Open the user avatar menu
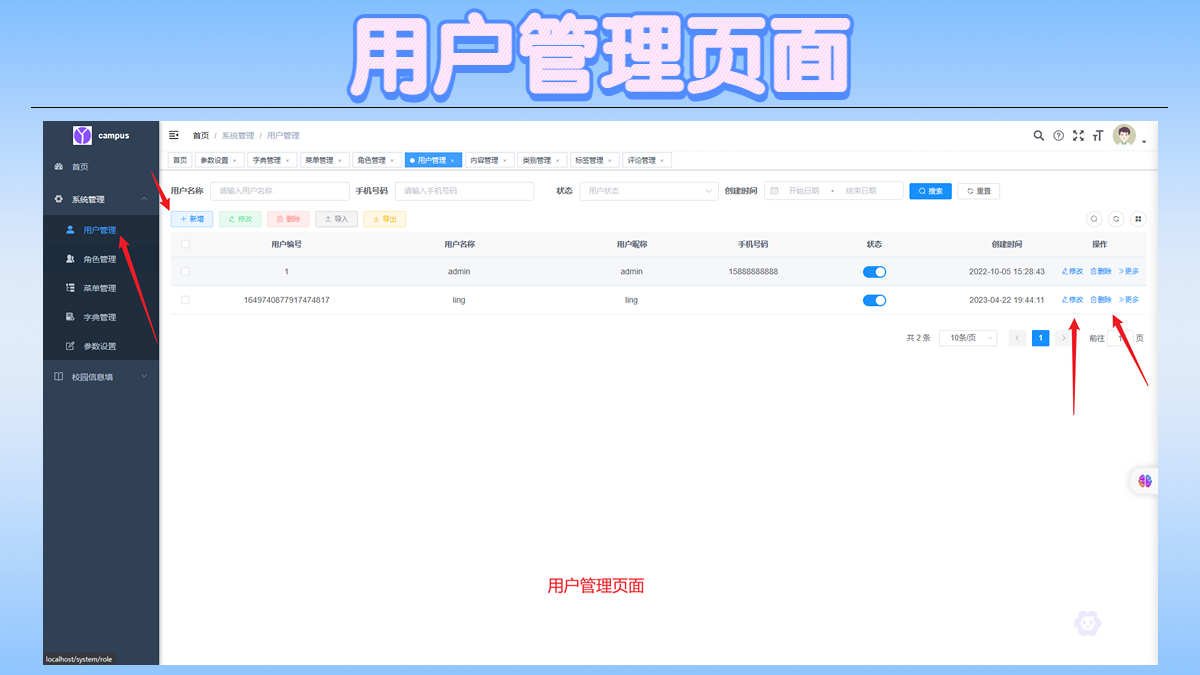This screenshot has height=675, width=1200. pyautogui.click(x=1124, y=136)
